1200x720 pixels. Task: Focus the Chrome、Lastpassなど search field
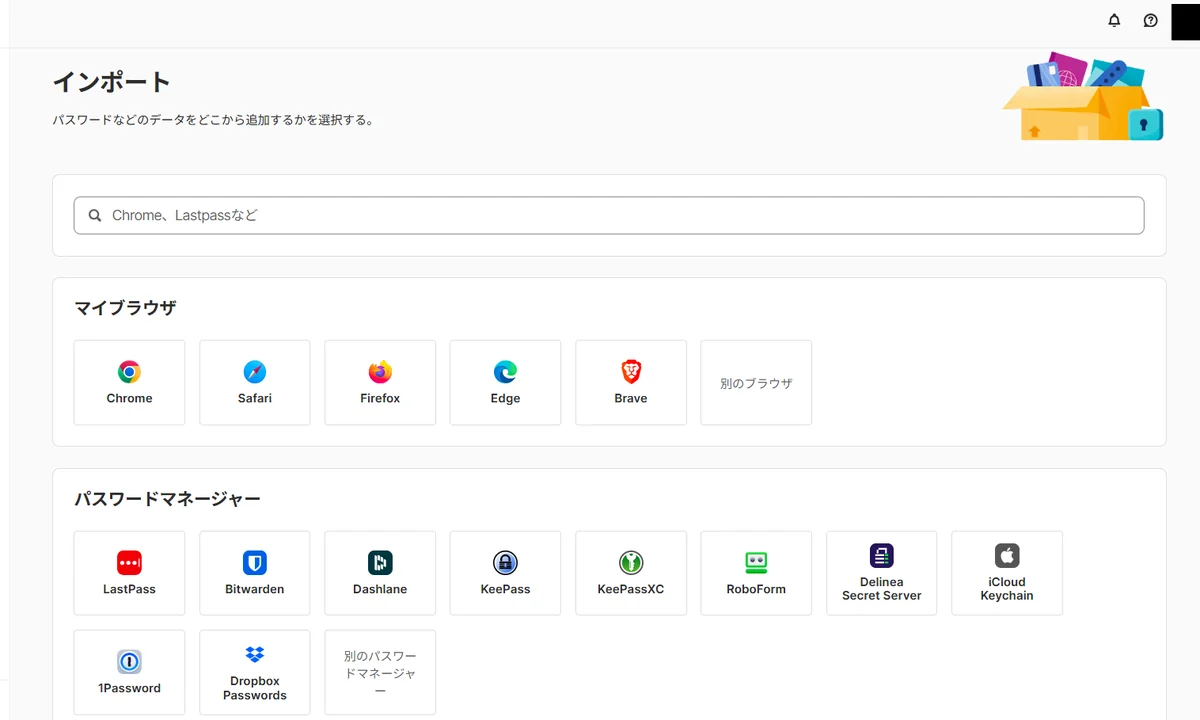[x=609, y=215]
